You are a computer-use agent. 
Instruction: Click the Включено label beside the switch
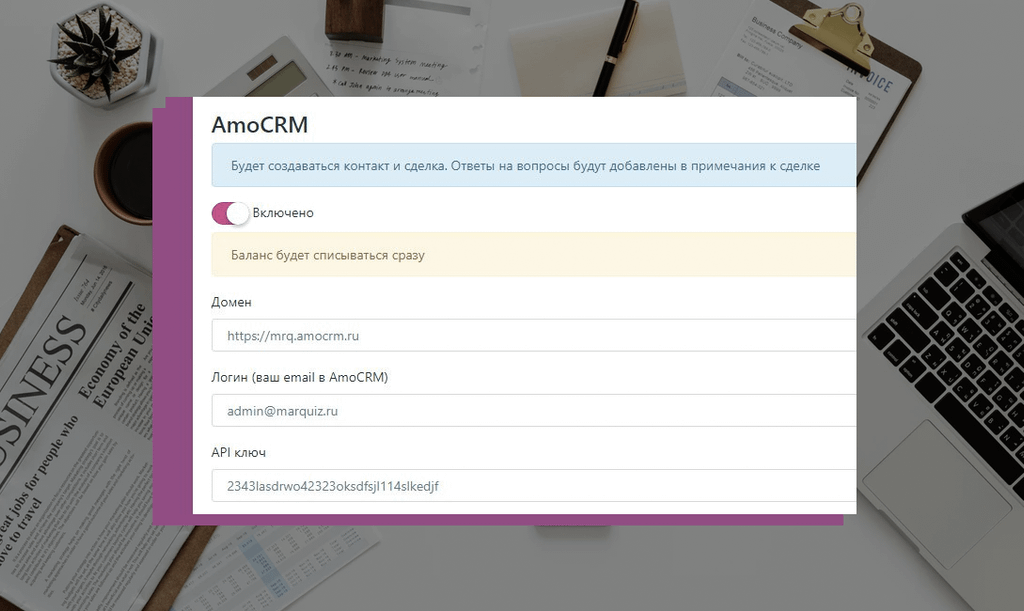[x=283, y=213]
